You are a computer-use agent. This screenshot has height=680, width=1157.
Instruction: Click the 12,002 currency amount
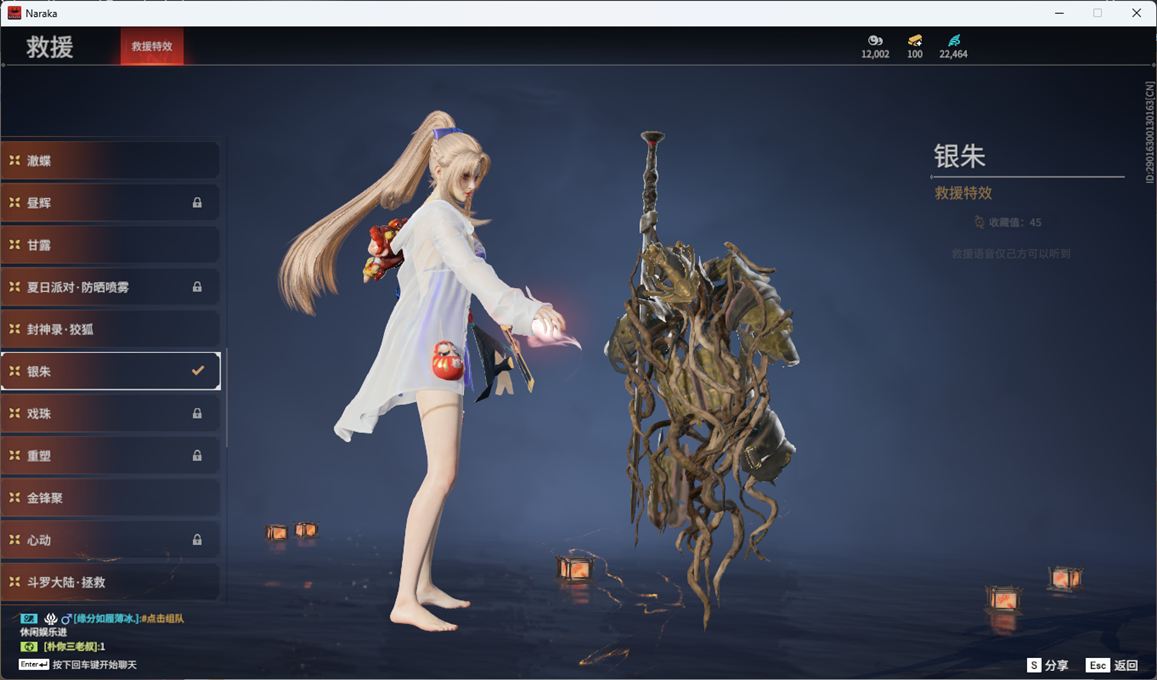875,54
